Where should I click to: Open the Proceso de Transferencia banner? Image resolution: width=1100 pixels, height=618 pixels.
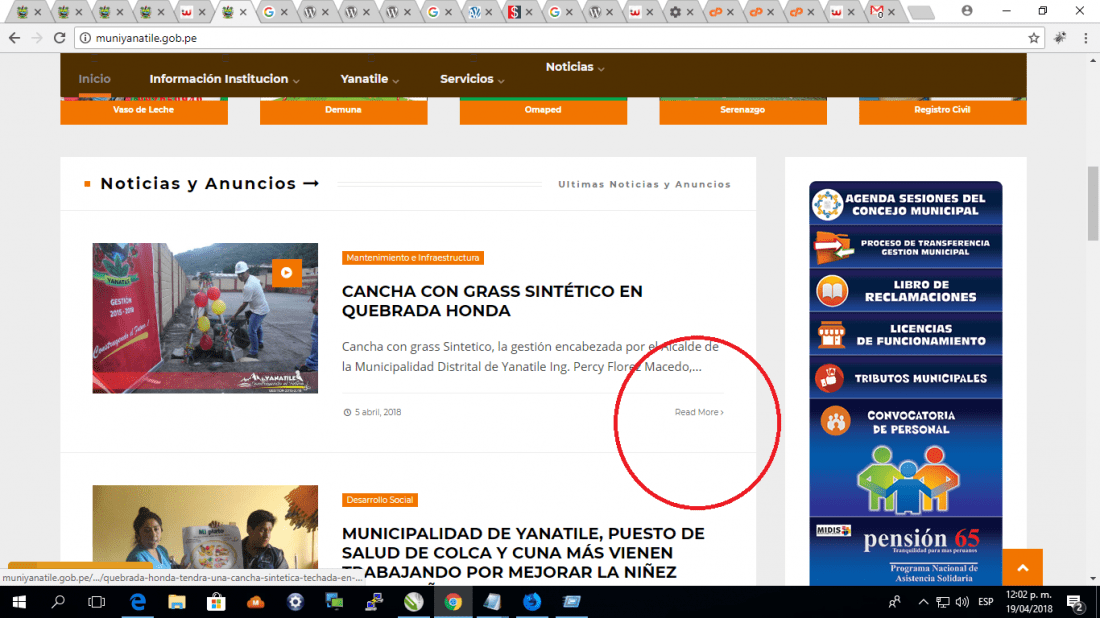click(x=906, y=247)
